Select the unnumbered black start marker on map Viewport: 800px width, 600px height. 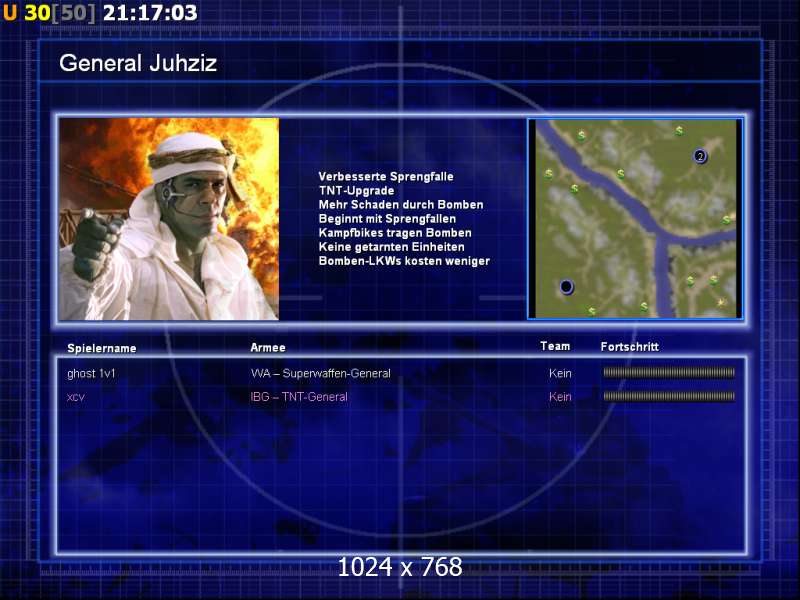pyautogui.click(x=566, y=287)
